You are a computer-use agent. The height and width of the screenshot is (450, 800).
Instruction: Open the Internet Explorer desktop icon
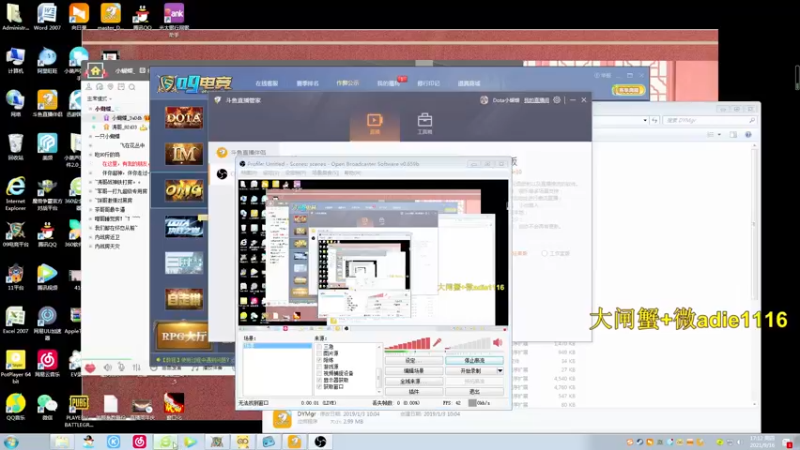[15, 193]
